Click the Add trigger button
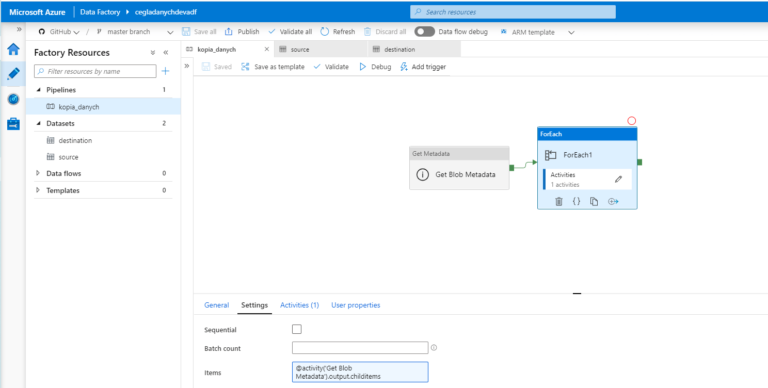The height and width of the screenshot is (388, 768). coord(423,67)
